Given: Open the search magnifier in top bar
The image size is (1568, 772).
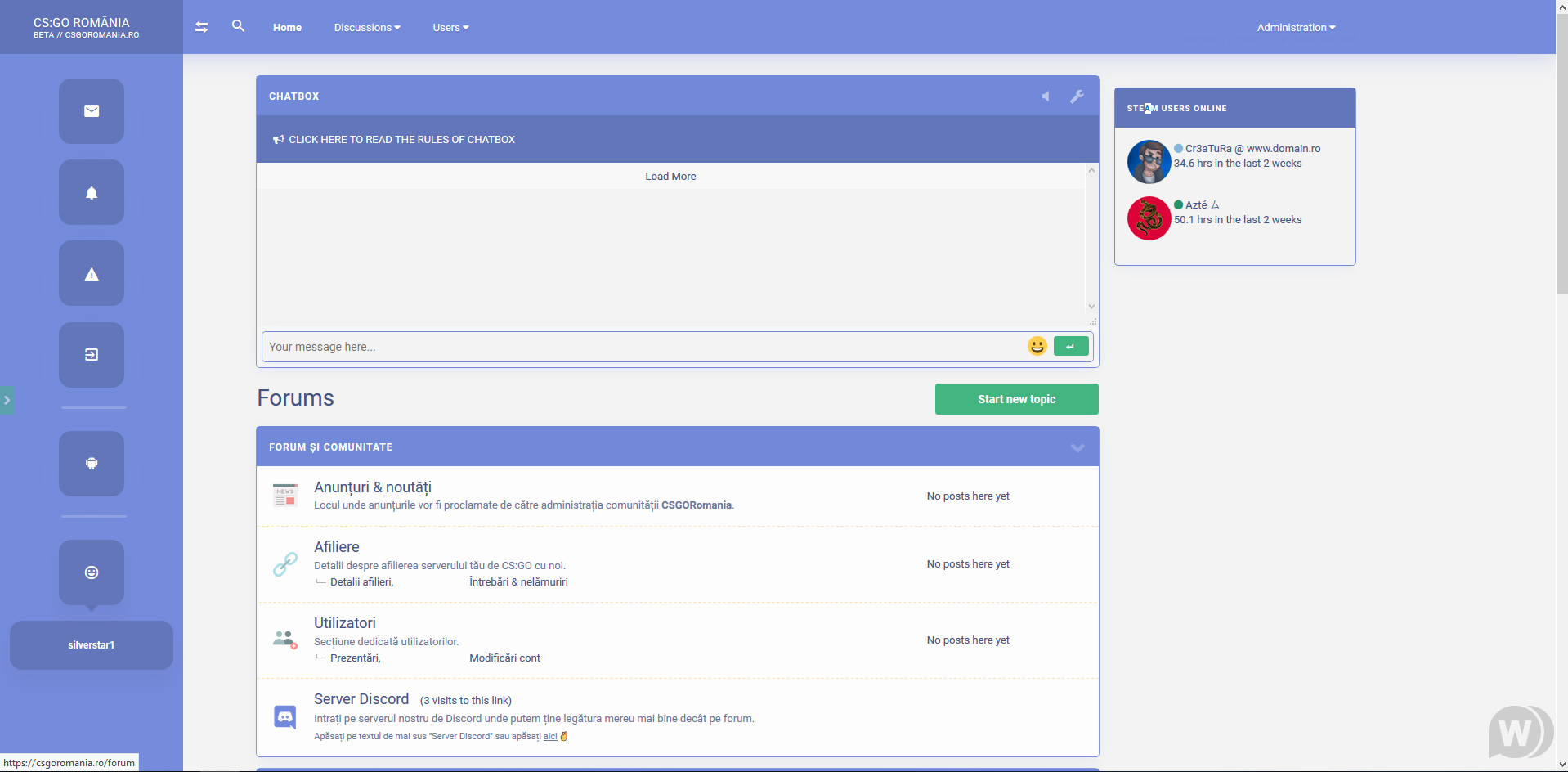Looking at the screenshot, I should click(238, 26).
